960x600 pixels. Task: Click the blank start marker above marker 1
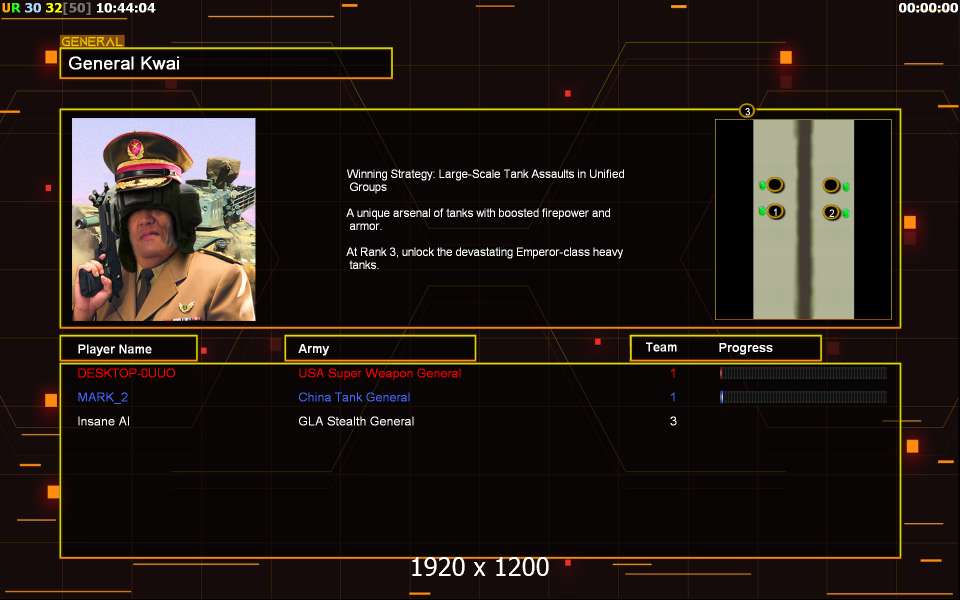click(x=775, y=185)
